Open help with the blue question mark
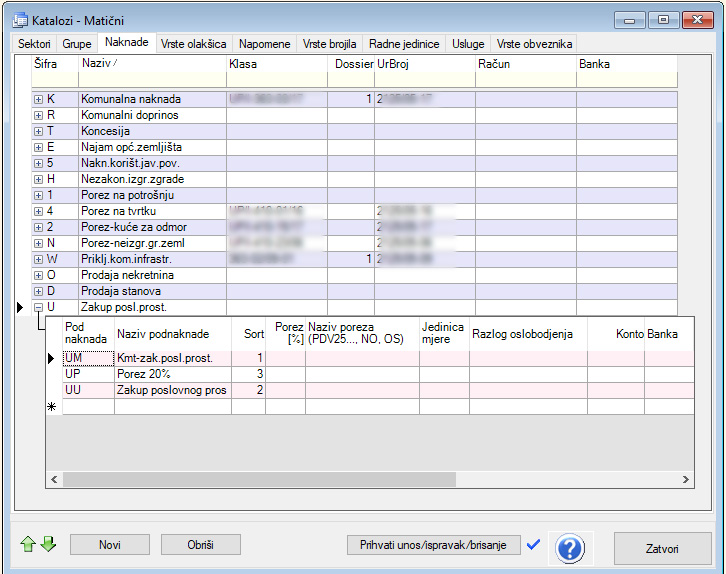726x574 pixels. point(570,549)
